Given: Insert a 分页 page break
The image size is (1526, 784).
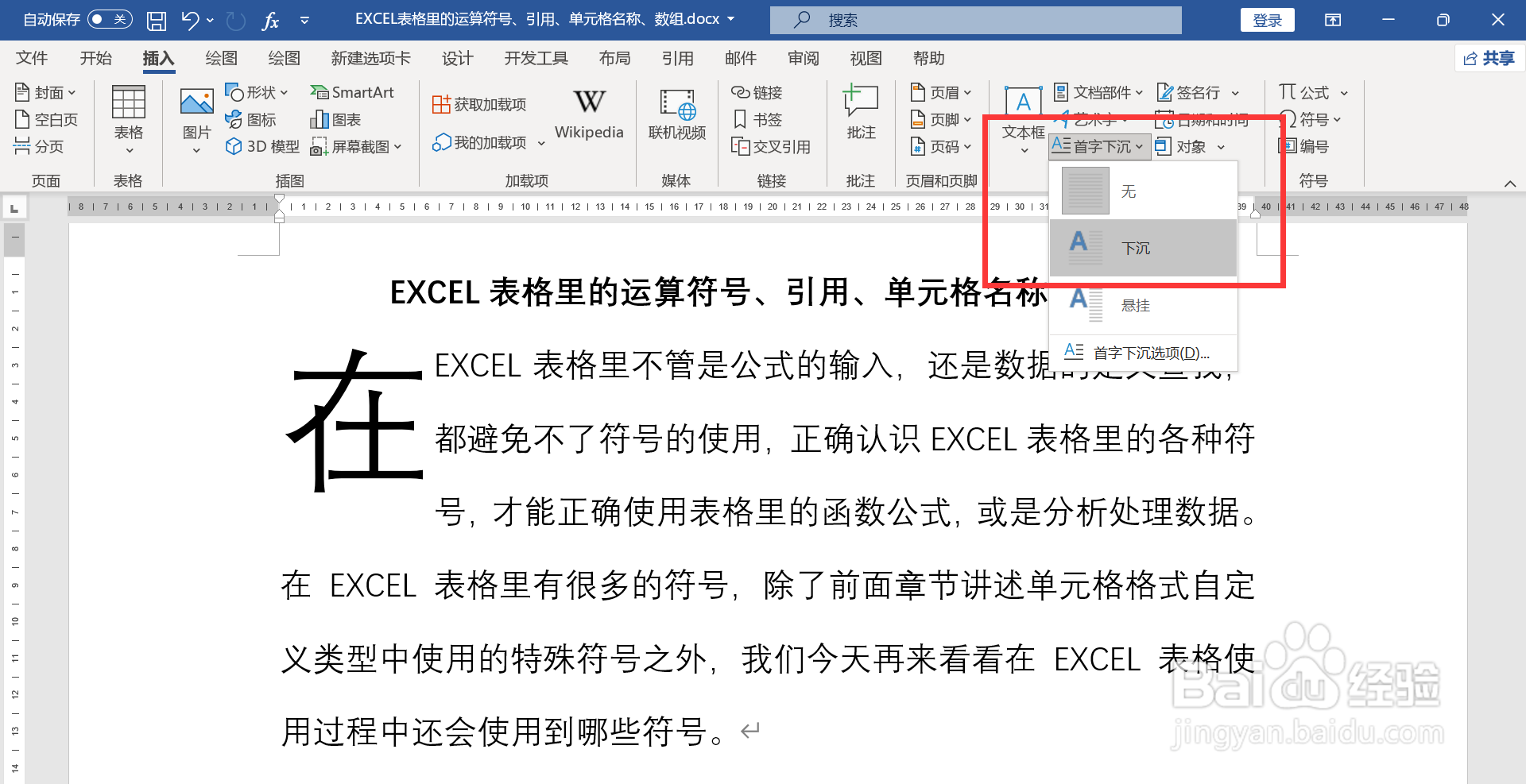Looking at the screenshot, I should (40, 146).
